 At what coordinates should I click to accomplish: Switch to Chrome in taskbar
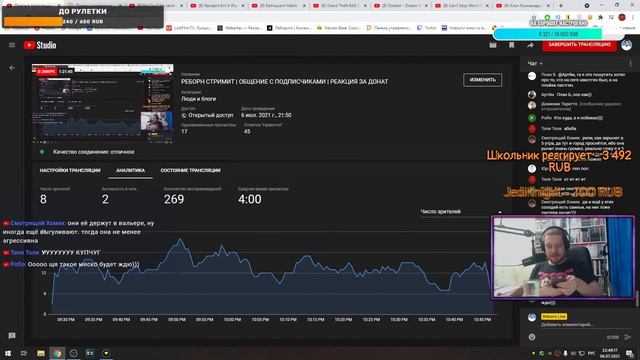pyautogui.click(x=57, y=353)
